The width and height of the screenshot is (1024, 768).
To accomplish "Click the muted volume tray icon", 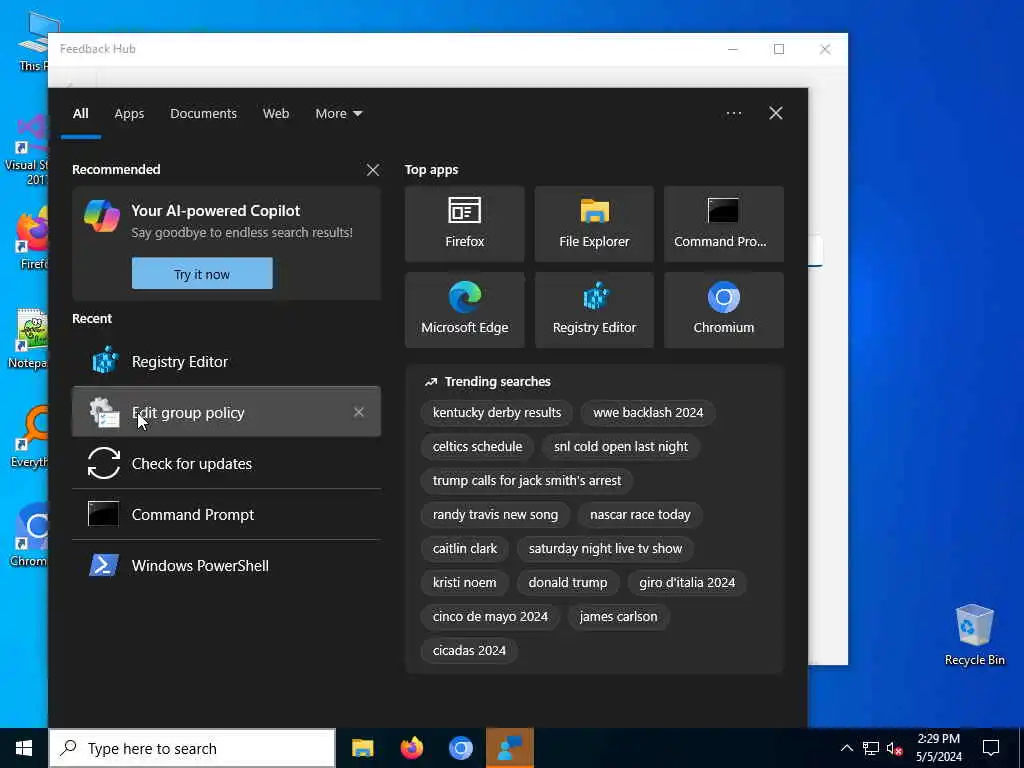I will point(894,748).
